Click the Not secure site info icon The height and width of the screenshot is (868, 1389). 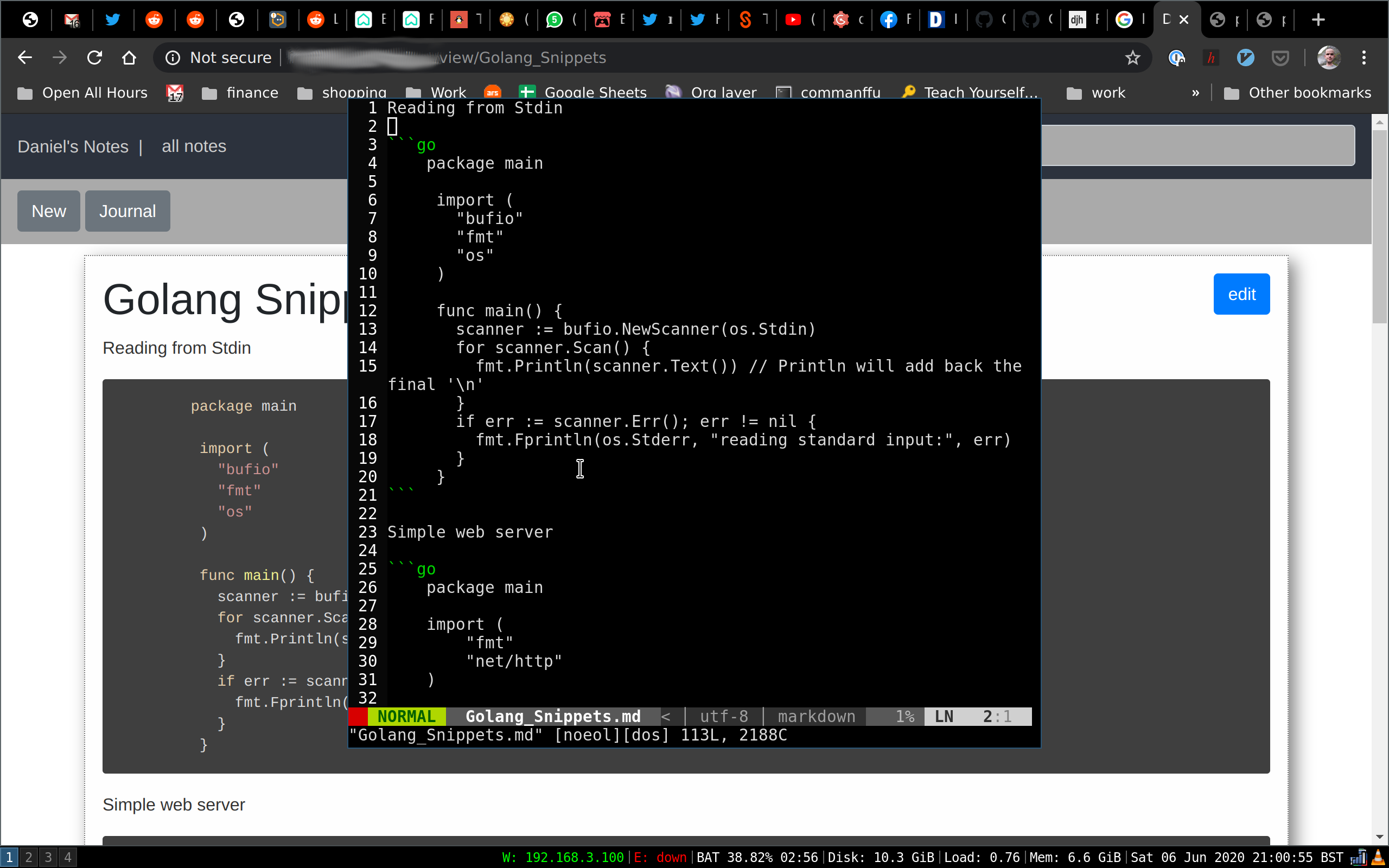pyautogui.click(x=173, y=58)
